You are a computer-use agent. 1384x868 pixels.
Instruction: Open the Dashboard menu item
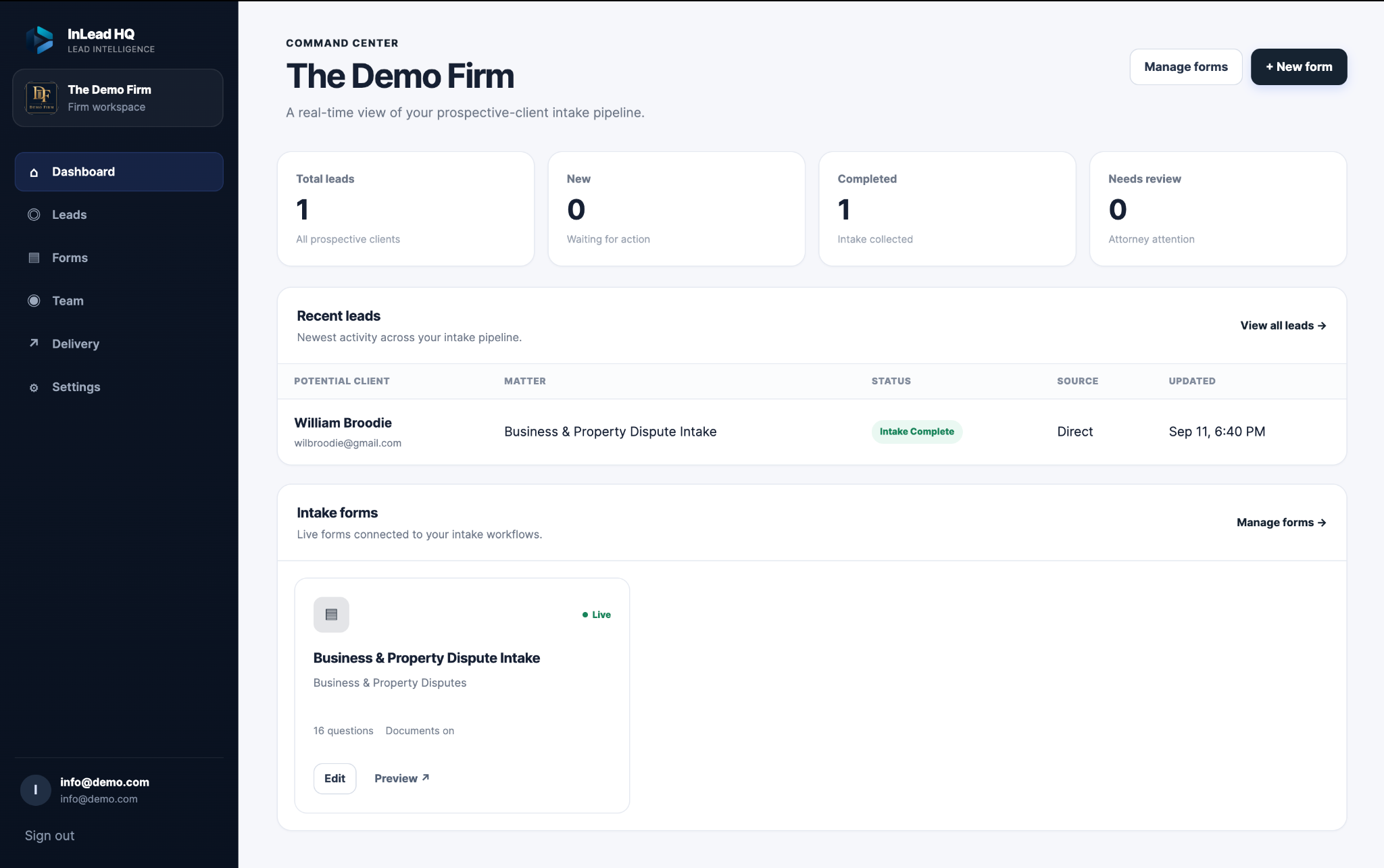[119, 172]
